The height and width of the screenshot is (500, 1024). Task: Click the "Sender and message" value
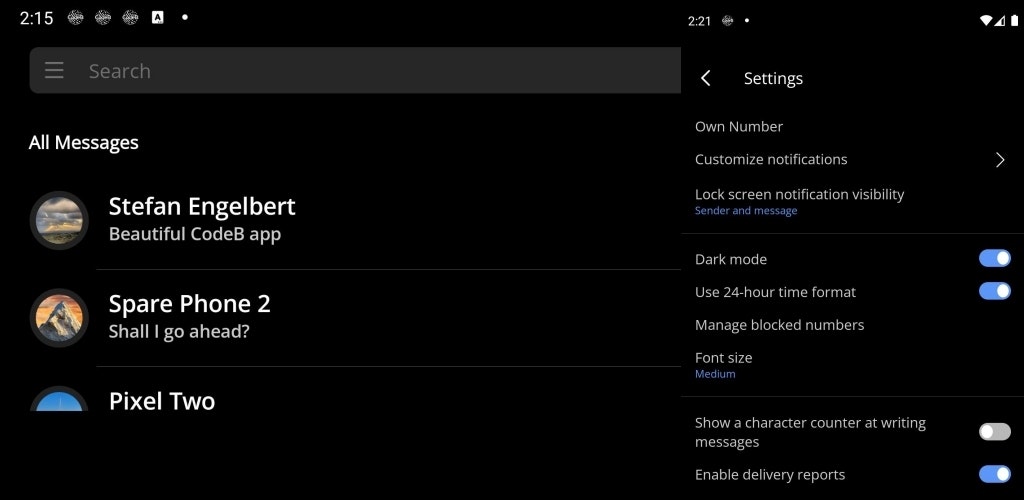click(746, 211)
